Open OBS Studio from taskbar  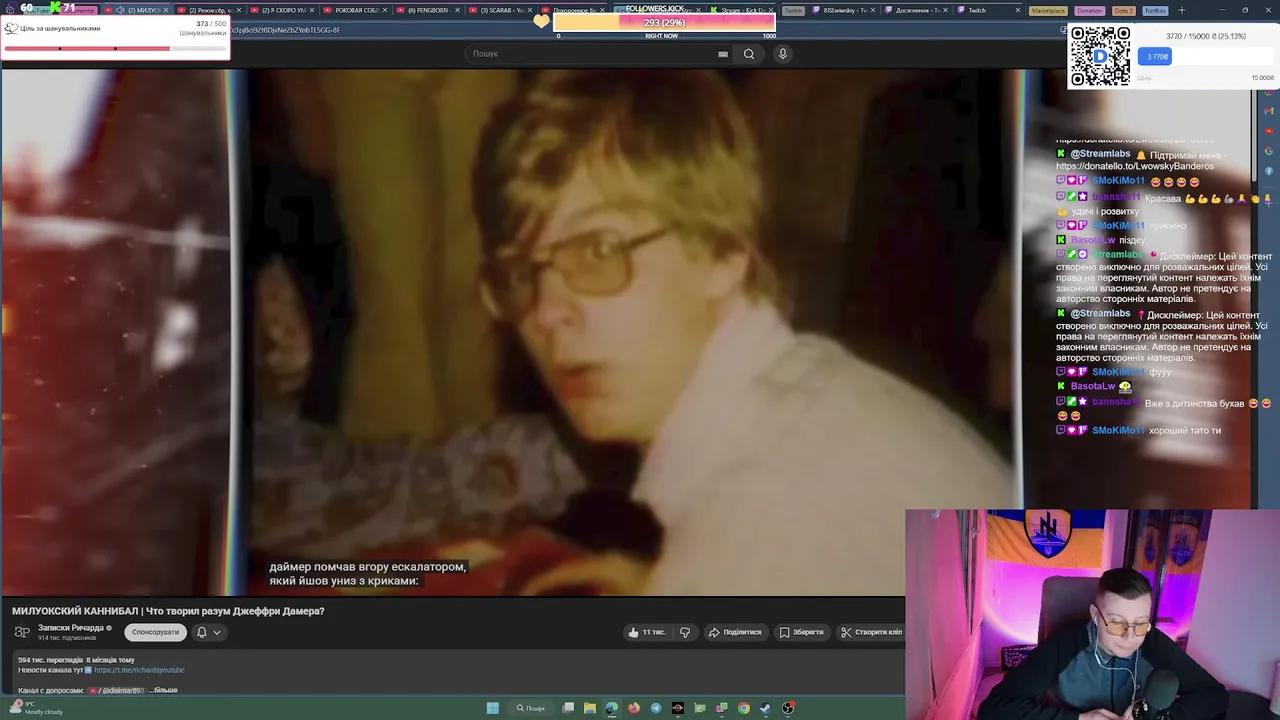point(788,708)
